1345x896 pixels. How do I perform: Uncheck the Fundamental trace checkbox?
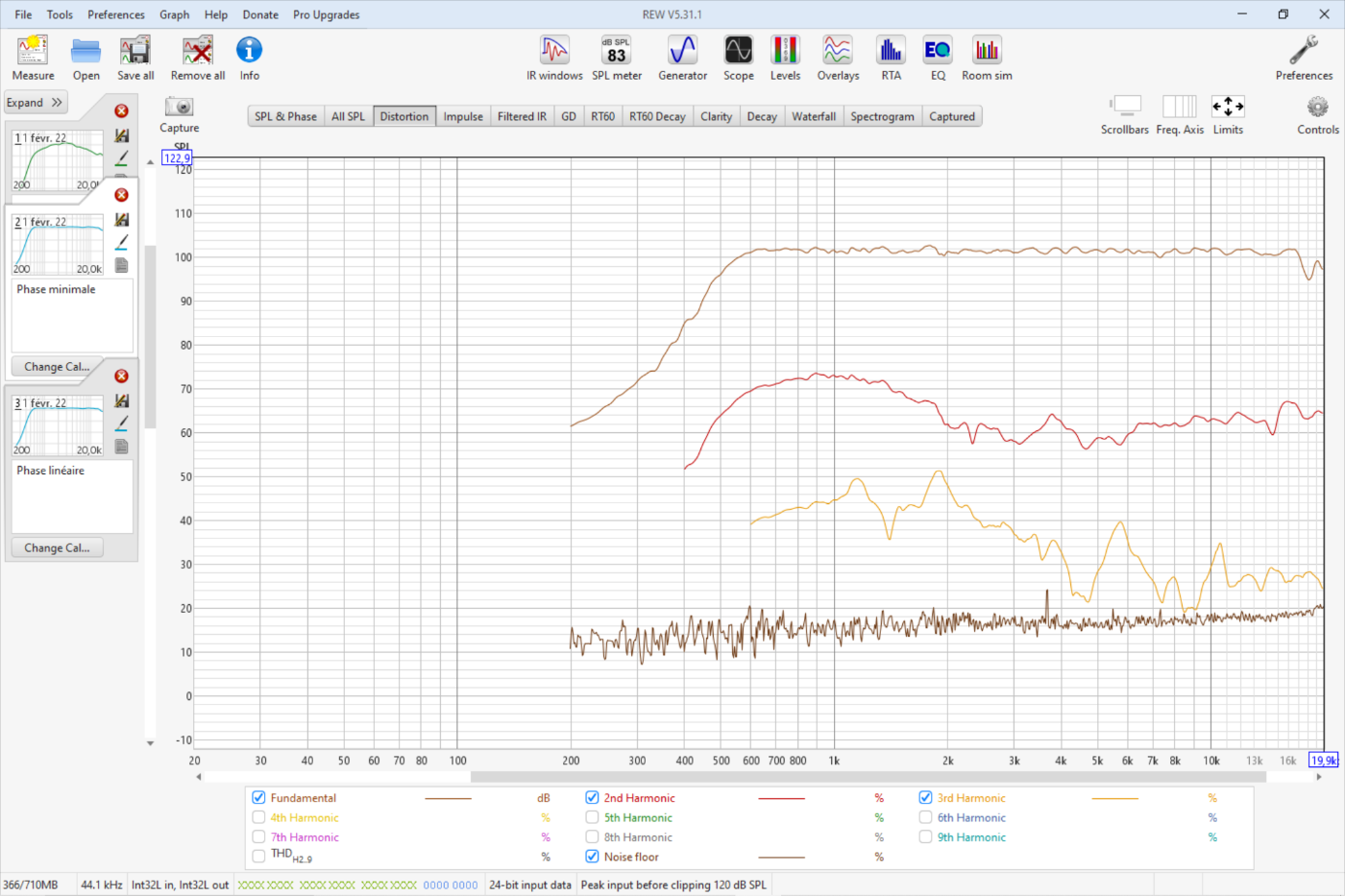point(258,798)
